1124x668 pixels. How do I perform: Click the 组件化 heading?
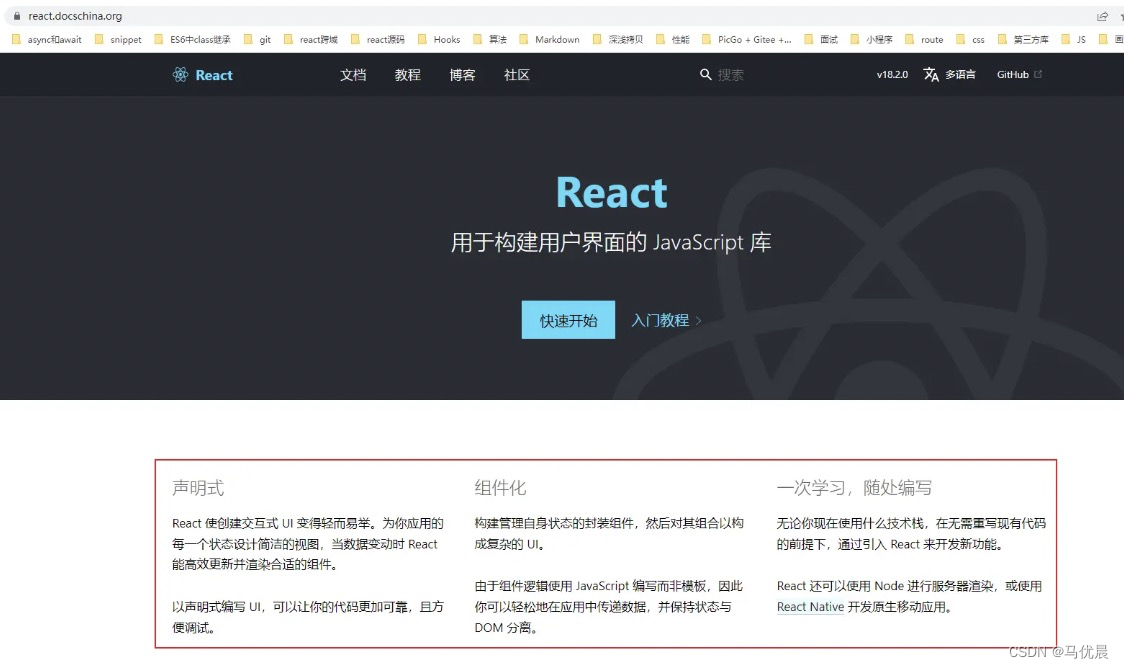click(500, 488)
